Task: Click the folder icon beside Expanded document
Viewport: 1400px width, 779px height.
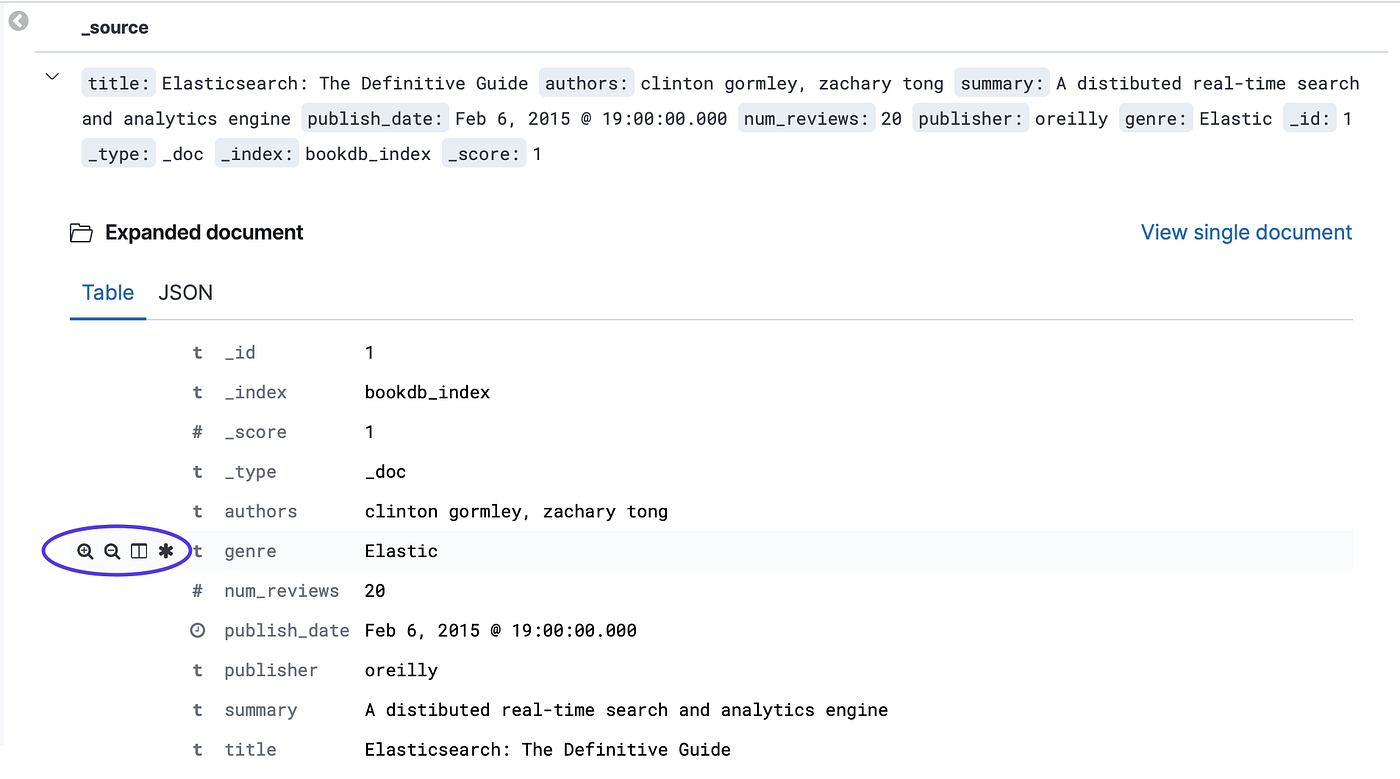Action: [x=81, y=233]
